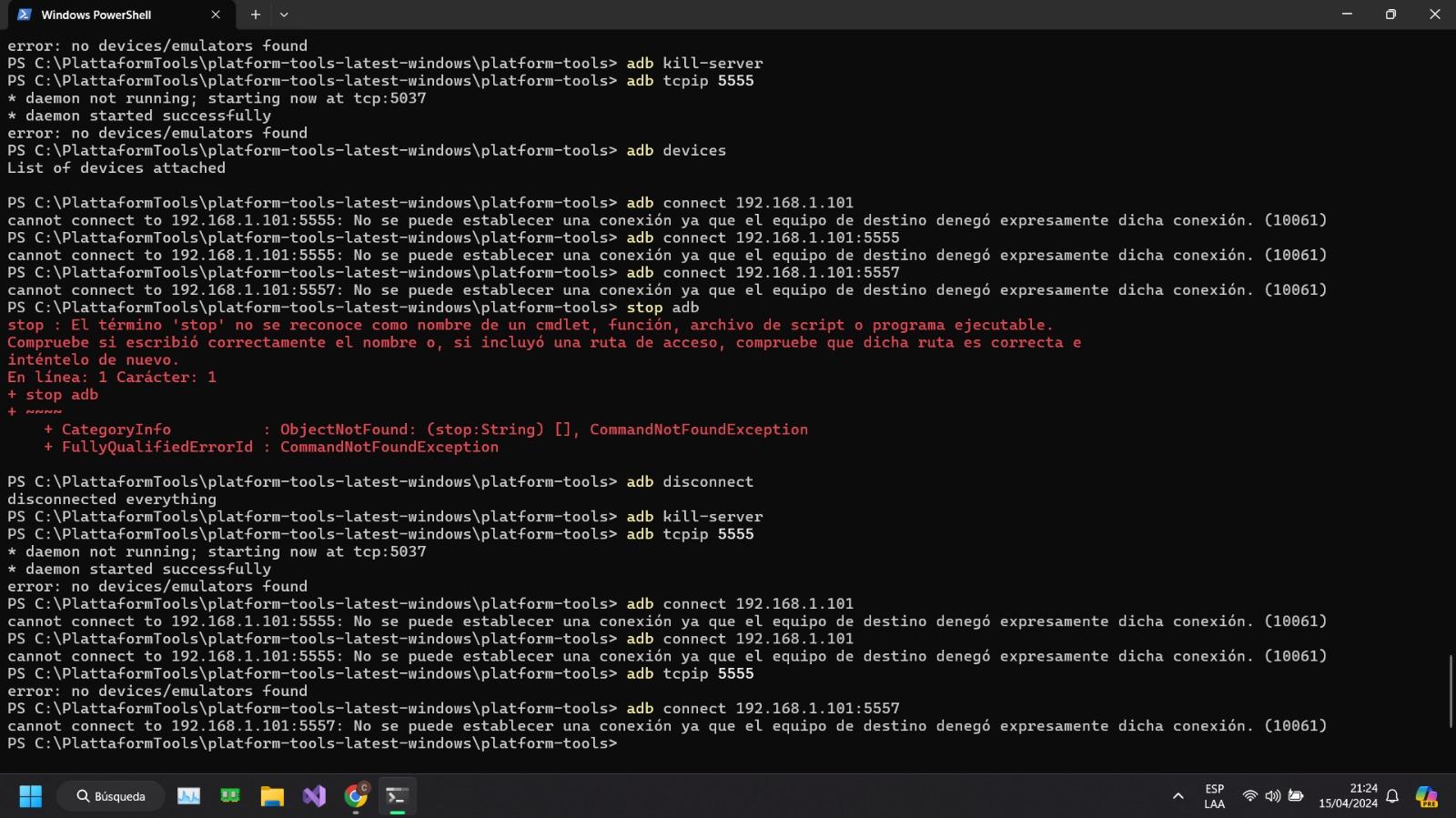Click the 'CategoryInfo' error line
Screen dimensions: 1456x818
(426, 429)
